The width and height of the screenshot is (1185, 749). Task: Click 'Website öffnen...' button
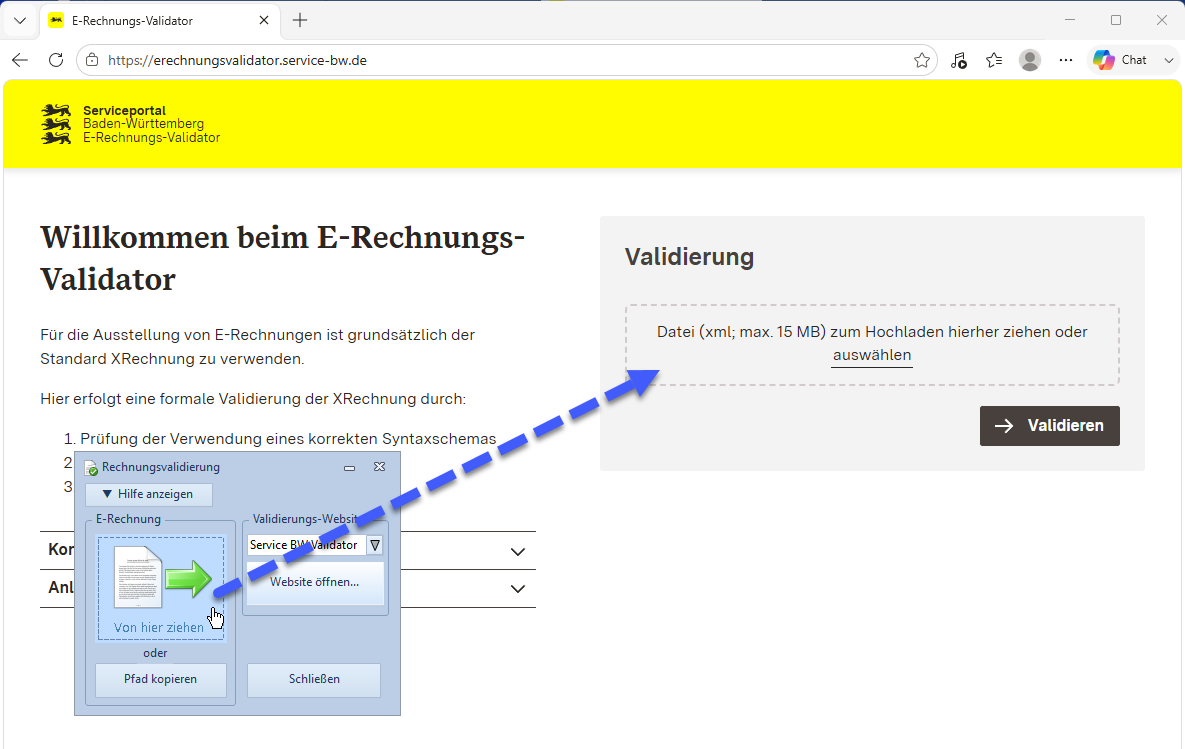(x=315, y=582)
